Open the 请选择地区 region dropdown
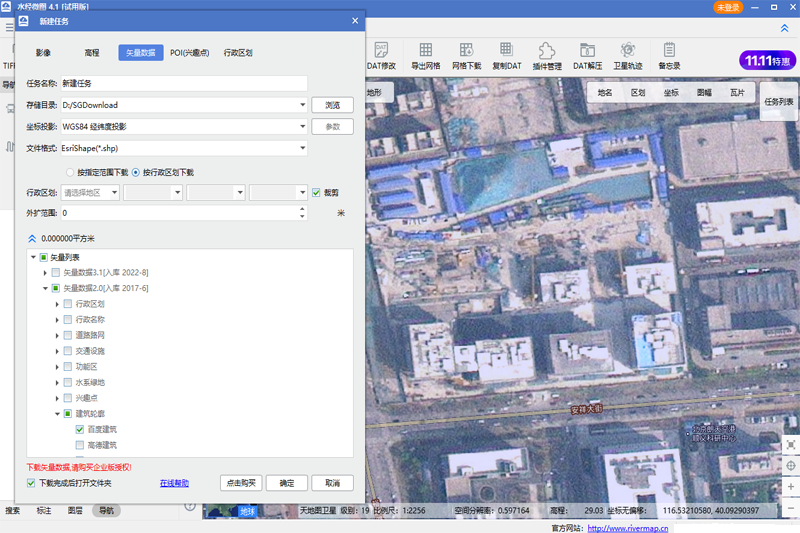 tap(90, 192)
